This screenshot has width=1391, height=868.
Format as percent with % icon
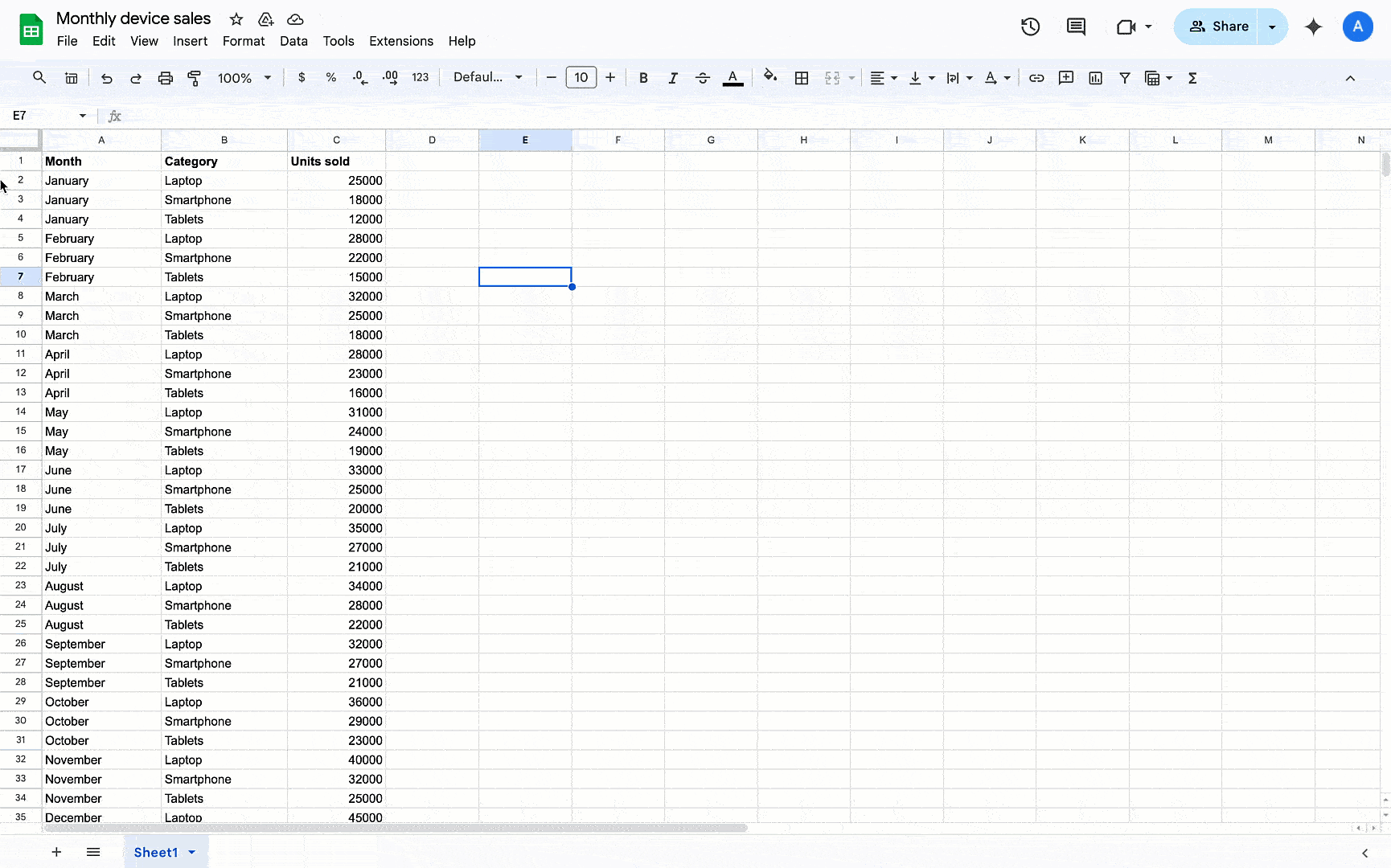(330, 78)
